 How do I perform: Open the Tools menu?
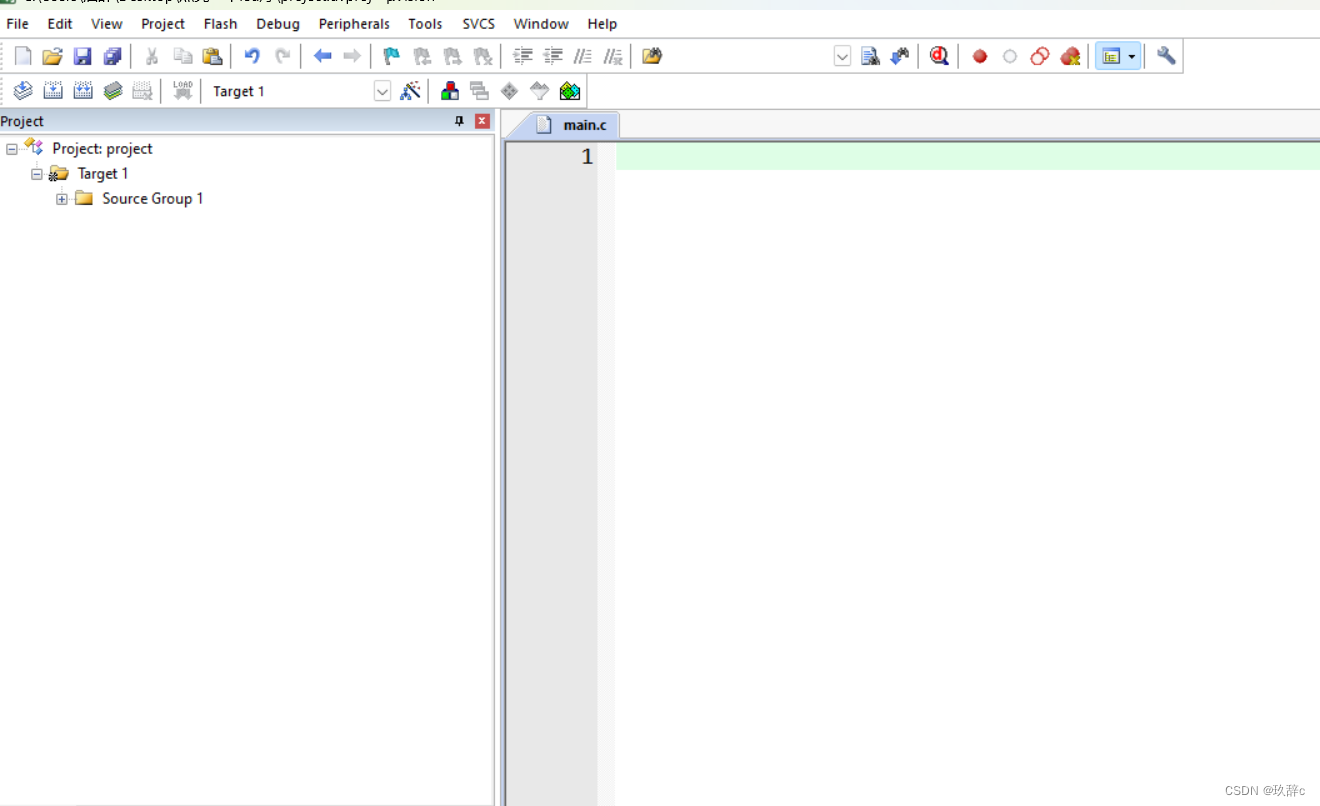point(425,23)
